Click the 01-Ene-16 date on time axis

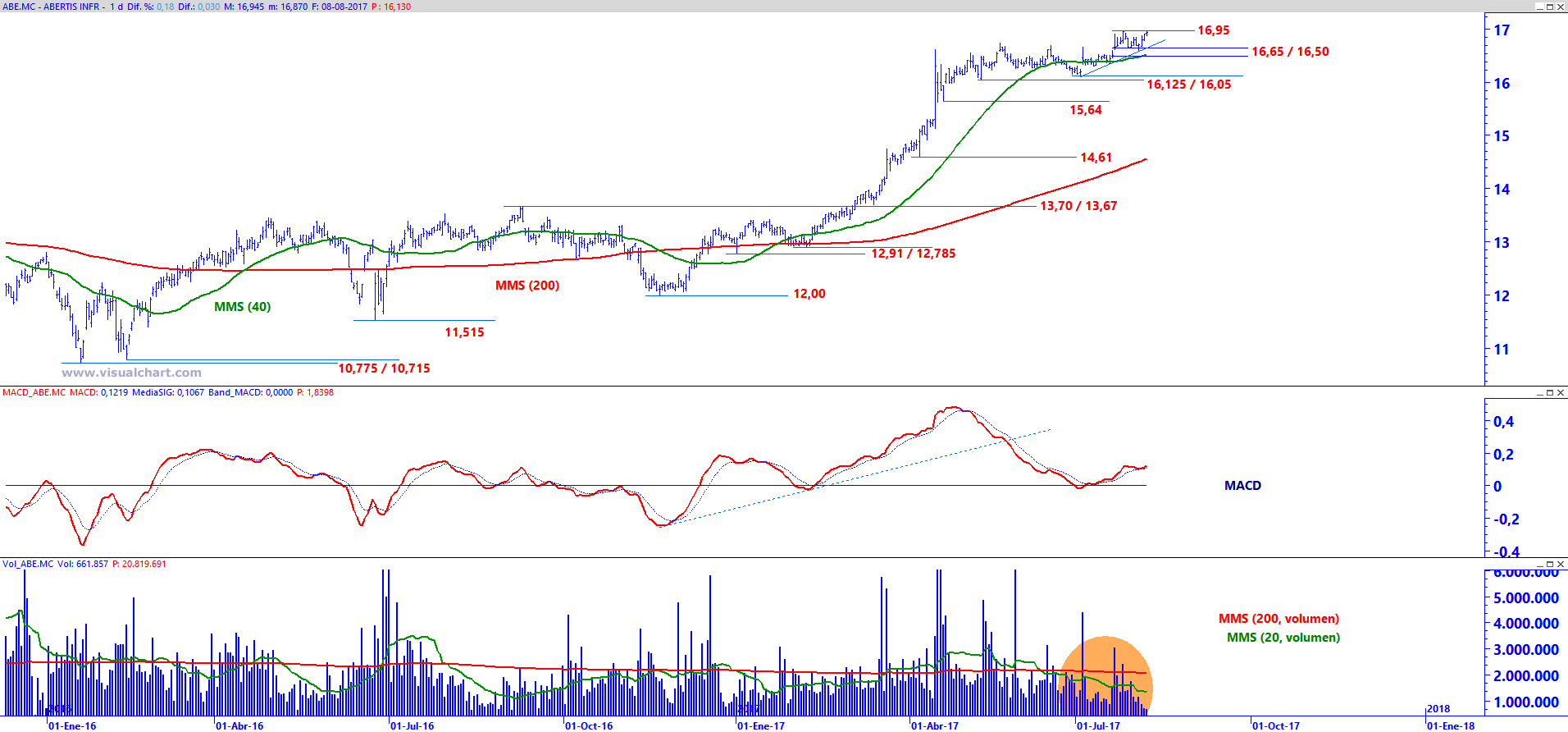tap(72, 725)
